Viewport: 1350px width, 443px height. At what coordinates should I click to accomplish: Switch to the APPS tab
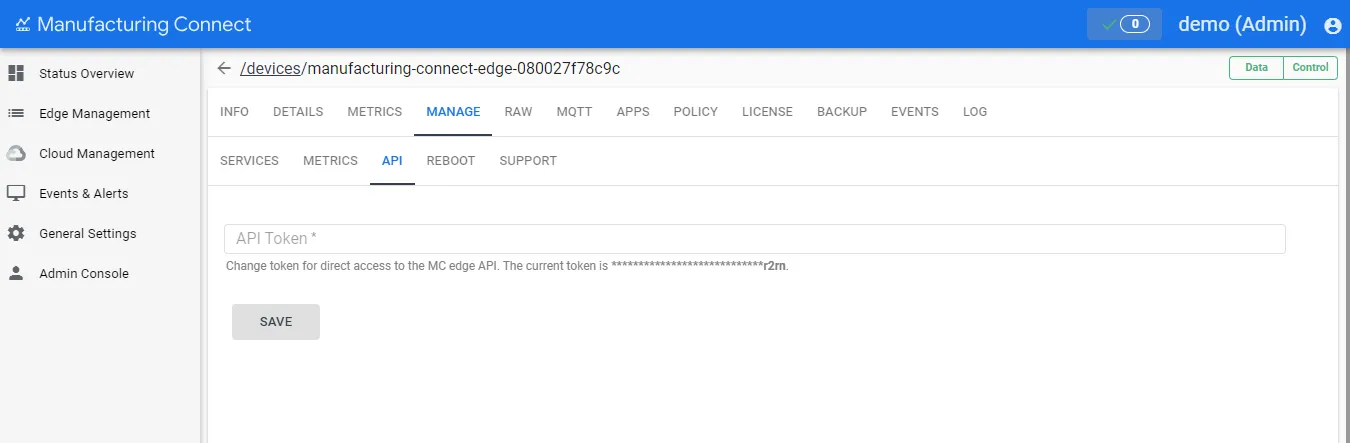click(x=633, y=112)
